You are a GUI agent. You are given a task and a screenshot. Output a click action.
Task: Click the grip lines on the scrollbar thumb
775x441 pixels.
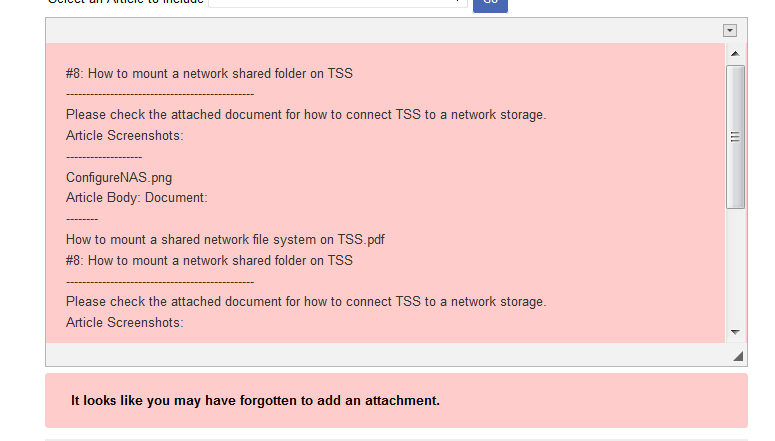point(735,137)
